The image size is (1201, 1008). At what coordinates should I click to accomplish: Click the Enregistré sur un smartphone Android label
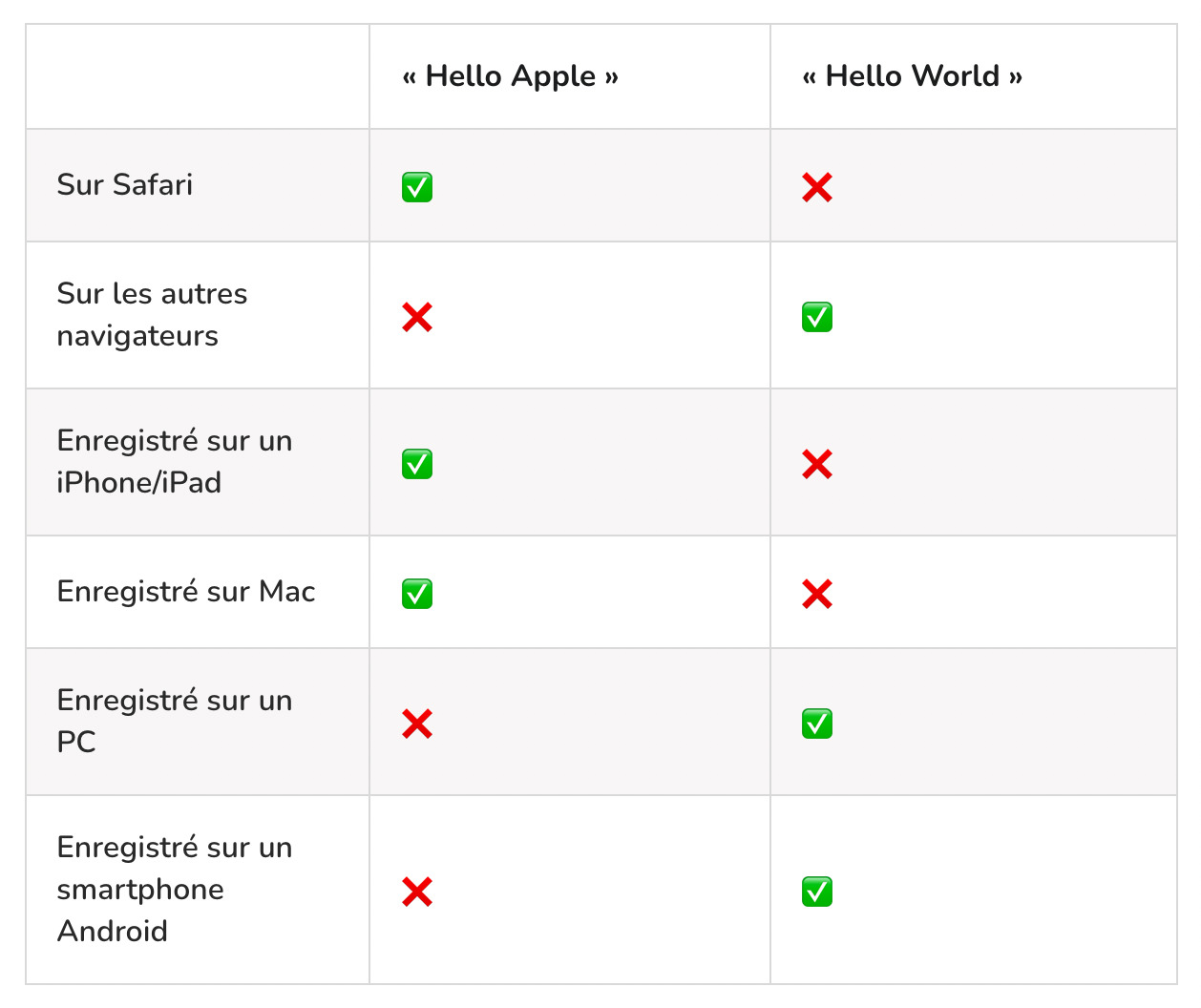click(175, 890)
